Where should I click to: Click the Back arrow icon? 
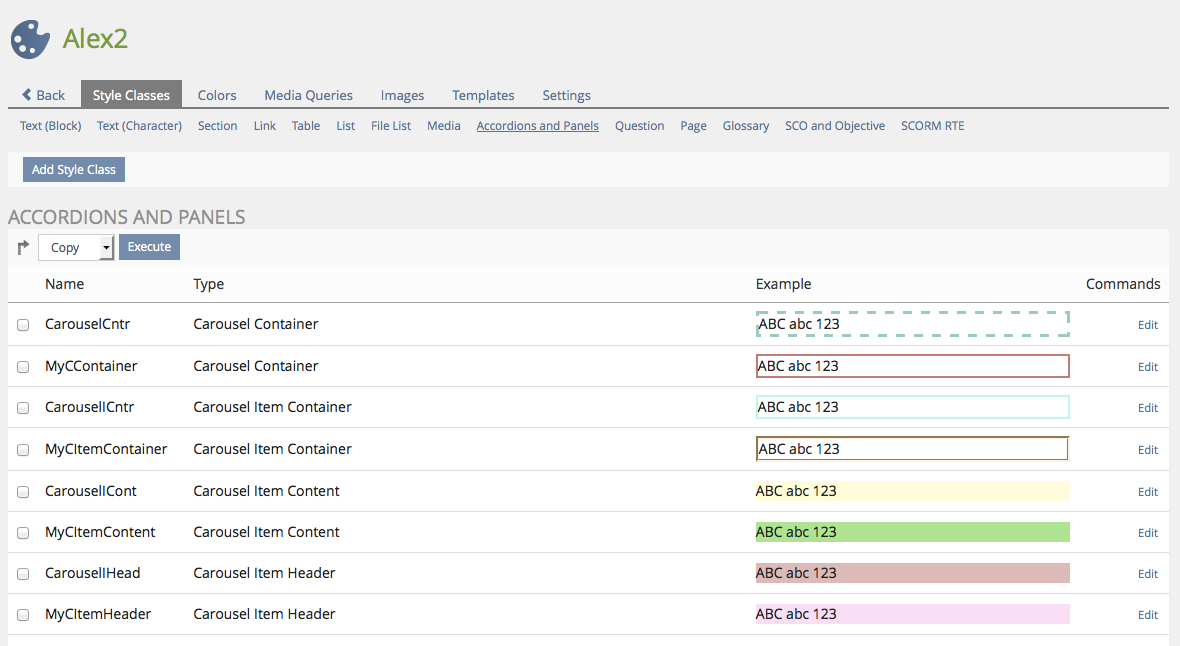[x=27, y=95]
